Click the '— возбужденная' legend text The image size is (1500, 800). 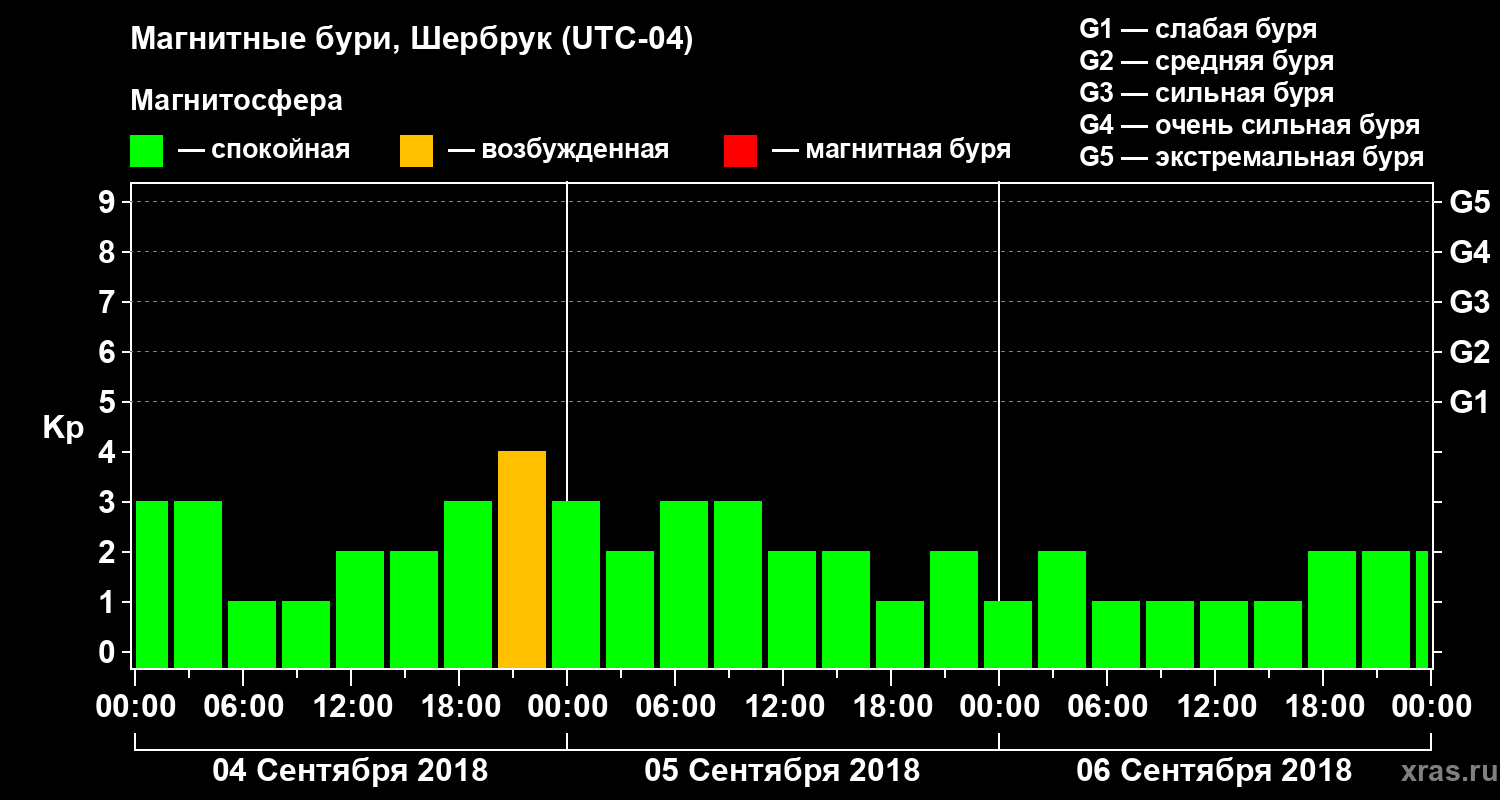pyautogui.click(x=558, y=150)
